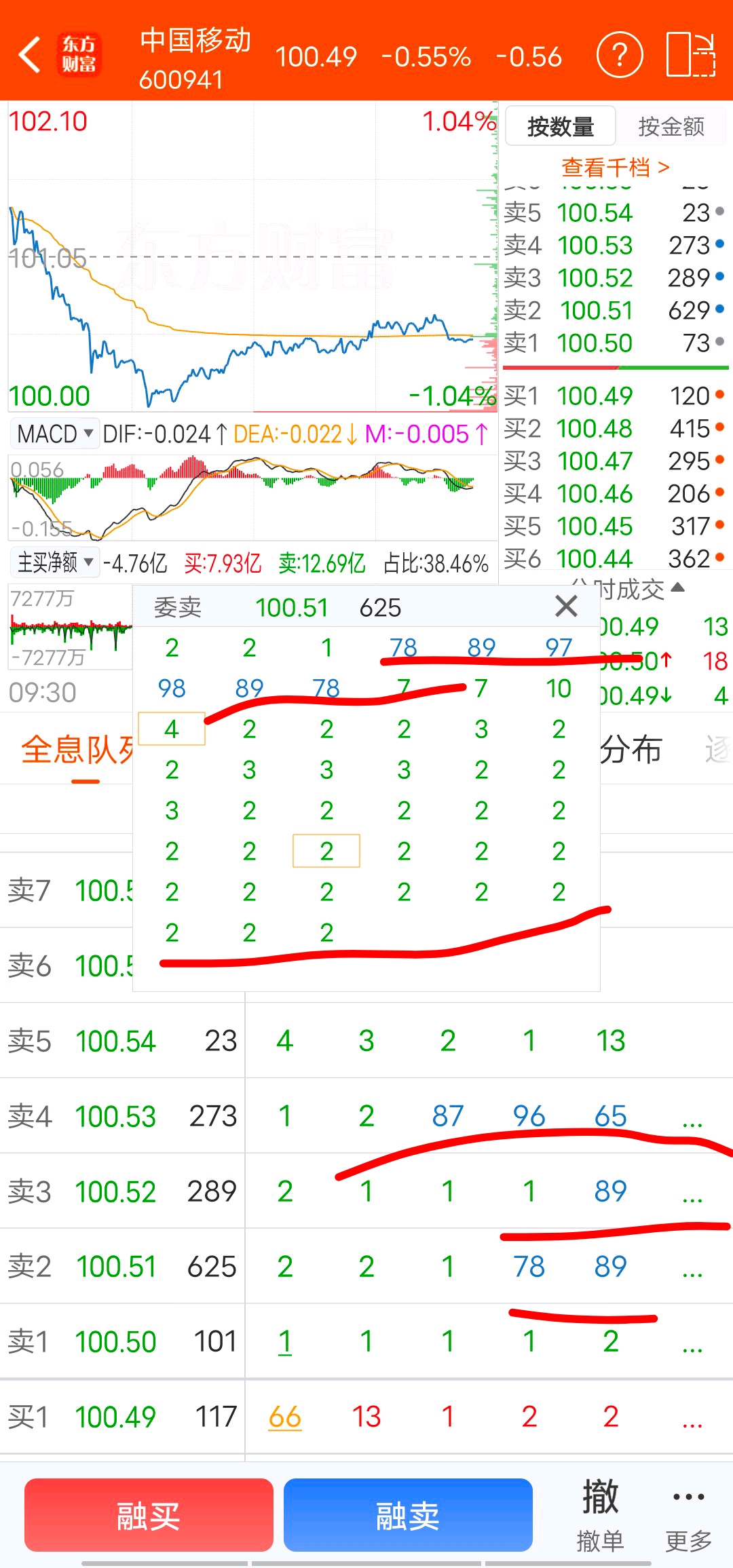Screen dimensions: 733x1568
Task: Open the 东方财富 logo icon
Action: (79, 54)
